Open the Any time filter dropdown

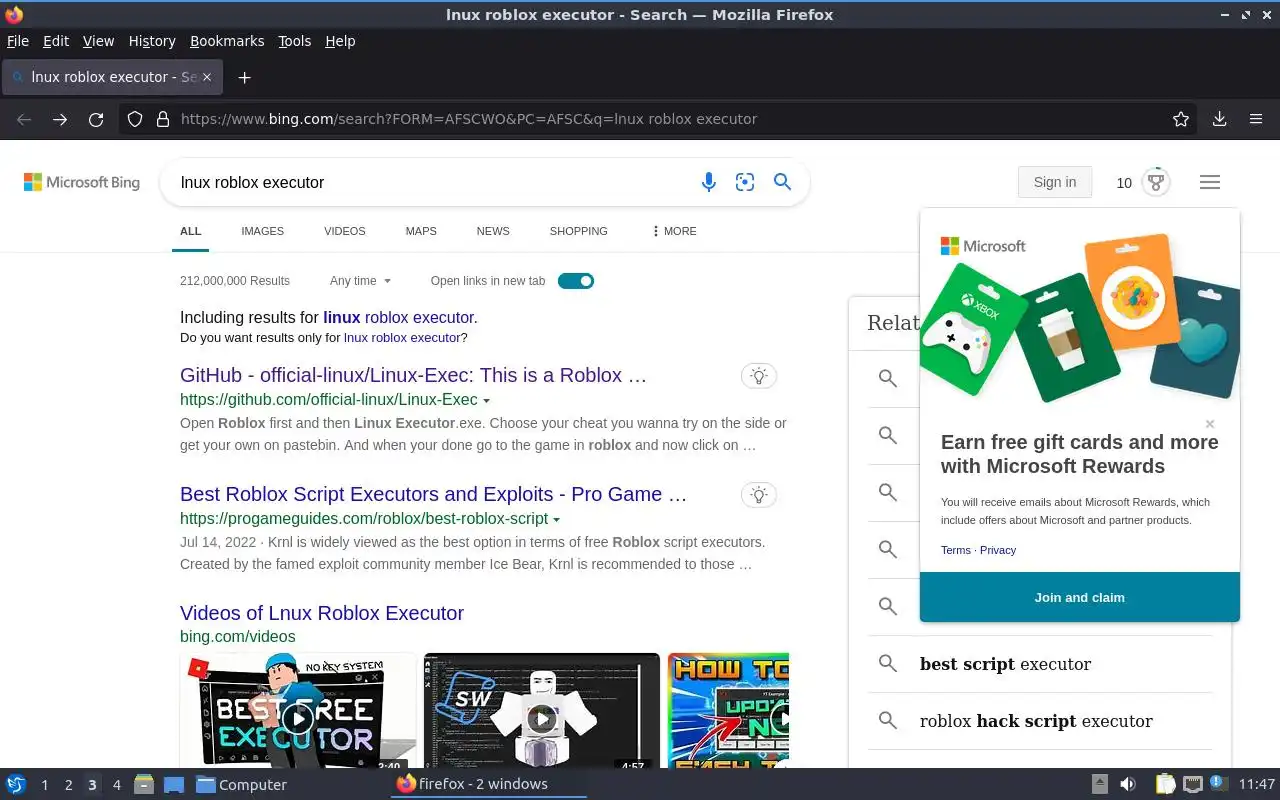point(361,281)
